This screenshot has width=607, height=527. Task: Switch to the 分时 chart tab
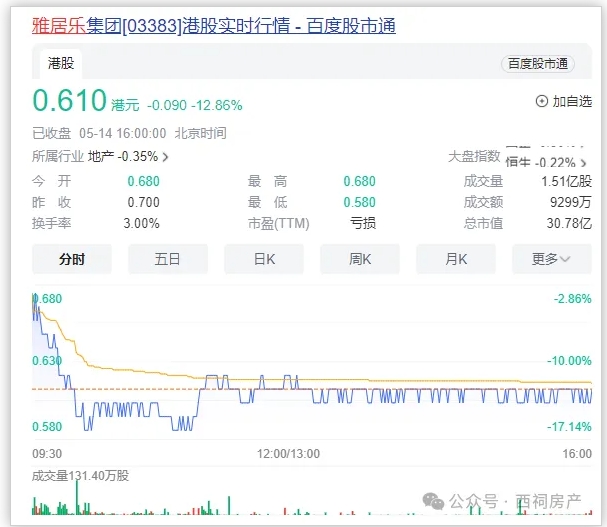pyautogui.click(x=72, y=259)
